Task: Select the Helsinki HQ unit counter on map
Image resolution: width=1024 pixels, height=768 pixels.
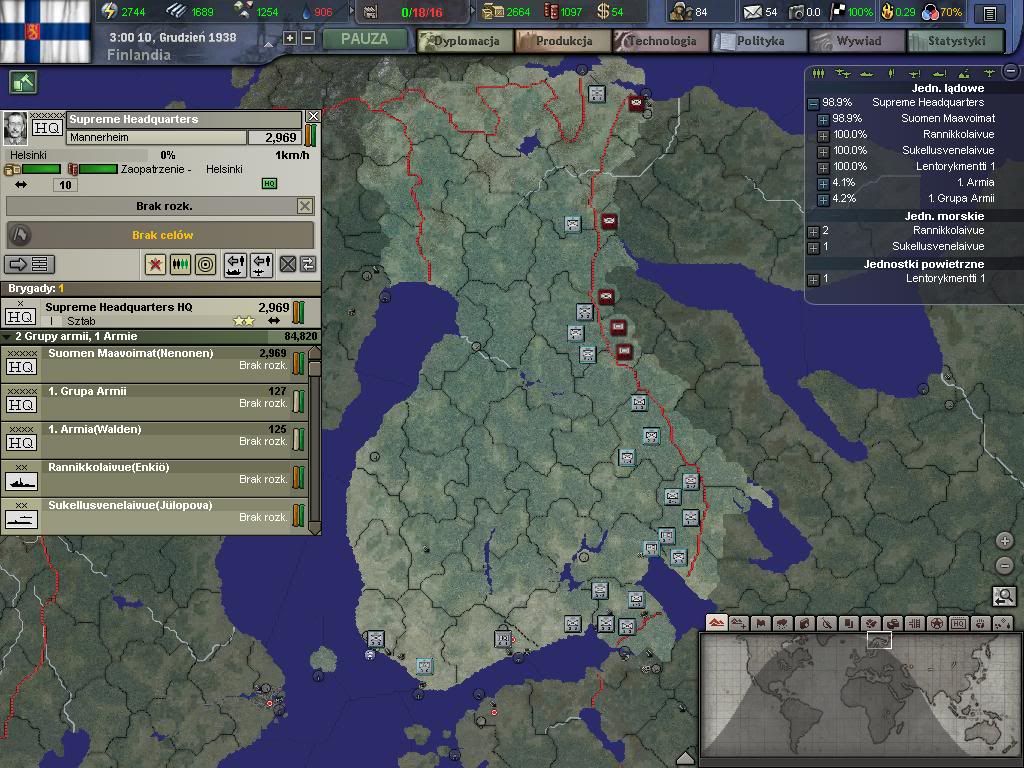Action: click(x=503, y=638)
